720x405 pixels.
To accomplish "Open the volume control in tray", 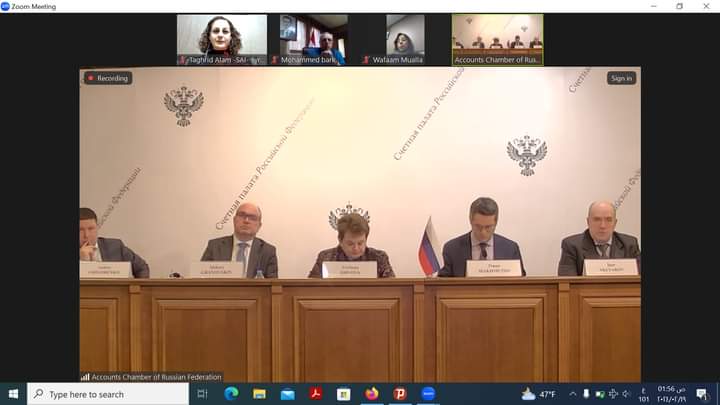I will point(626,394).
